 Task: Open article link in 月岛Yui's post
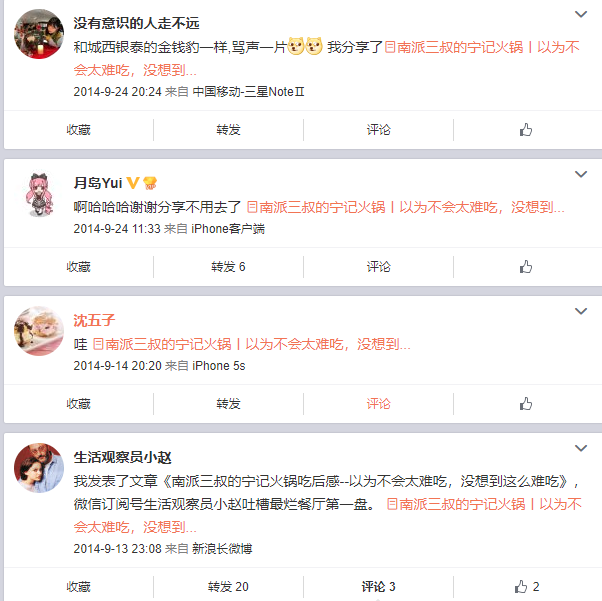405,207
